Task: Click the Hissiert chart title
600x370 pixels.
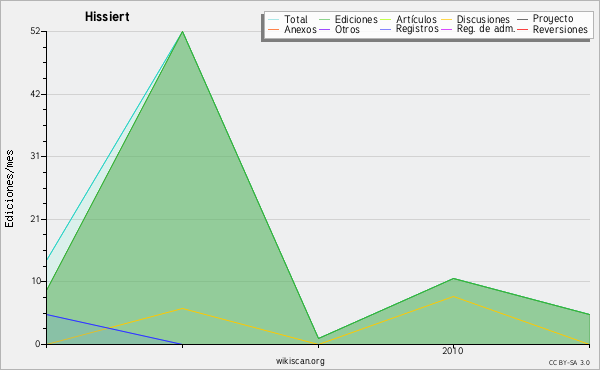Action: 107,17
